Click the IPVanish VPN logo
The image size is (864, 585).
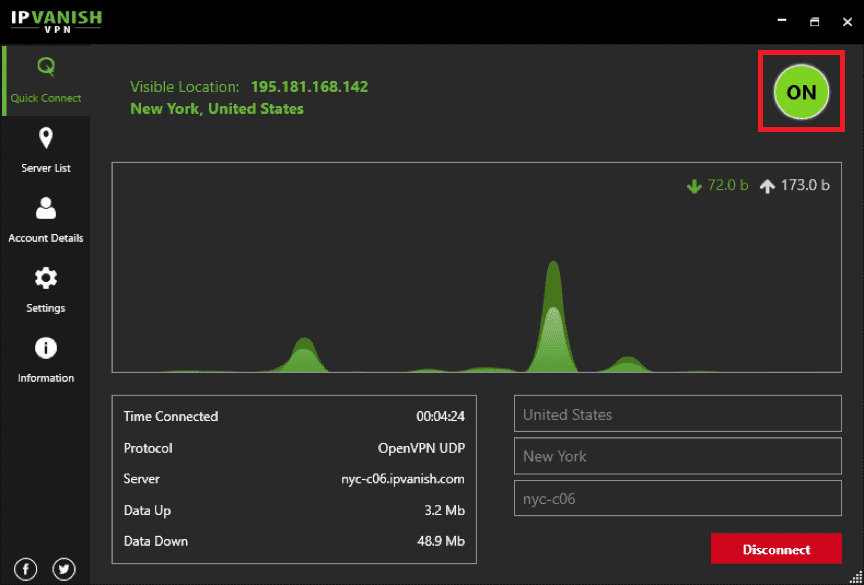[57, 21]
